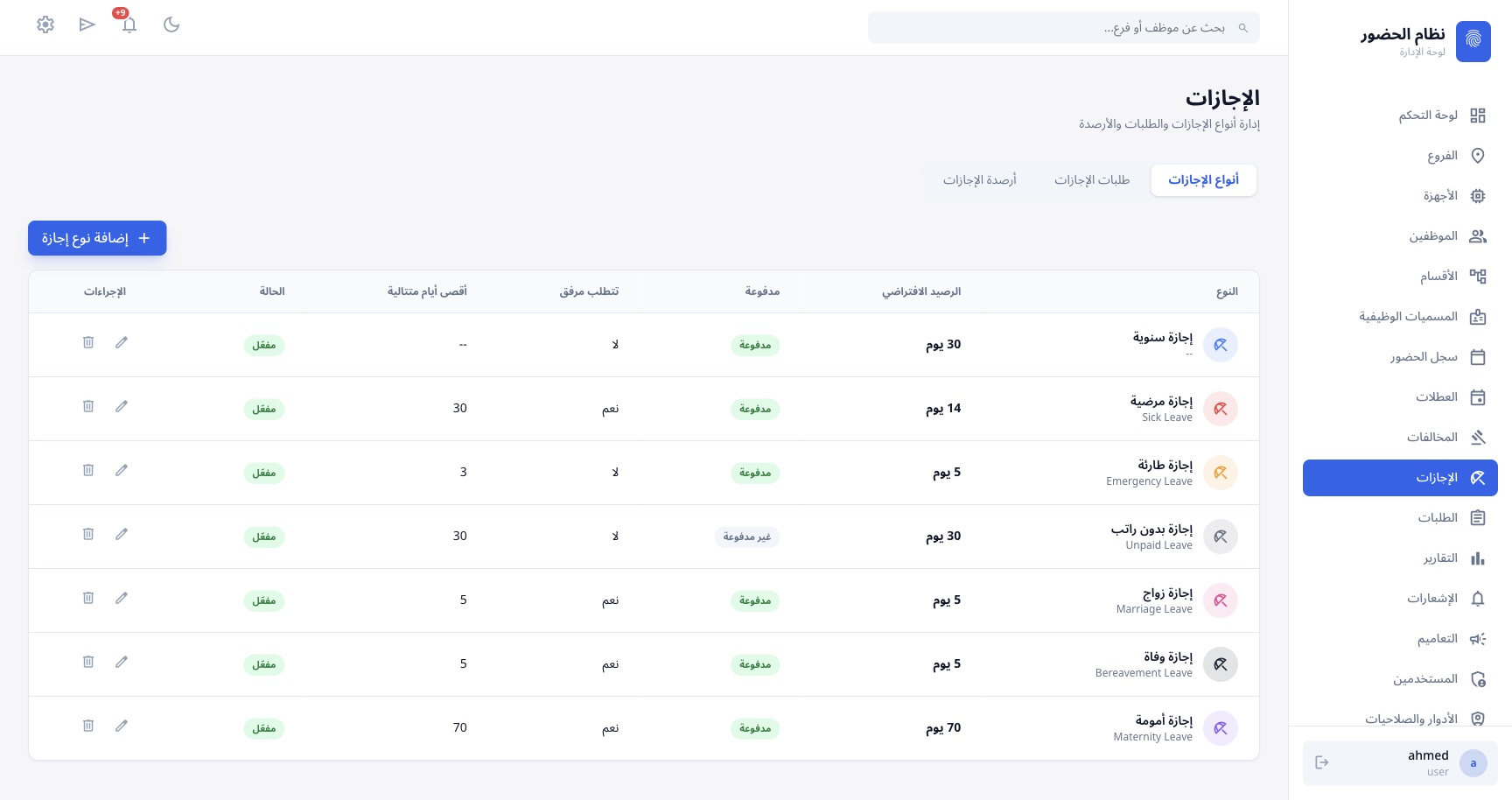Delete the إجازة سنوية leave type
The image size is (1512, 800).
[x=88, y=342]
